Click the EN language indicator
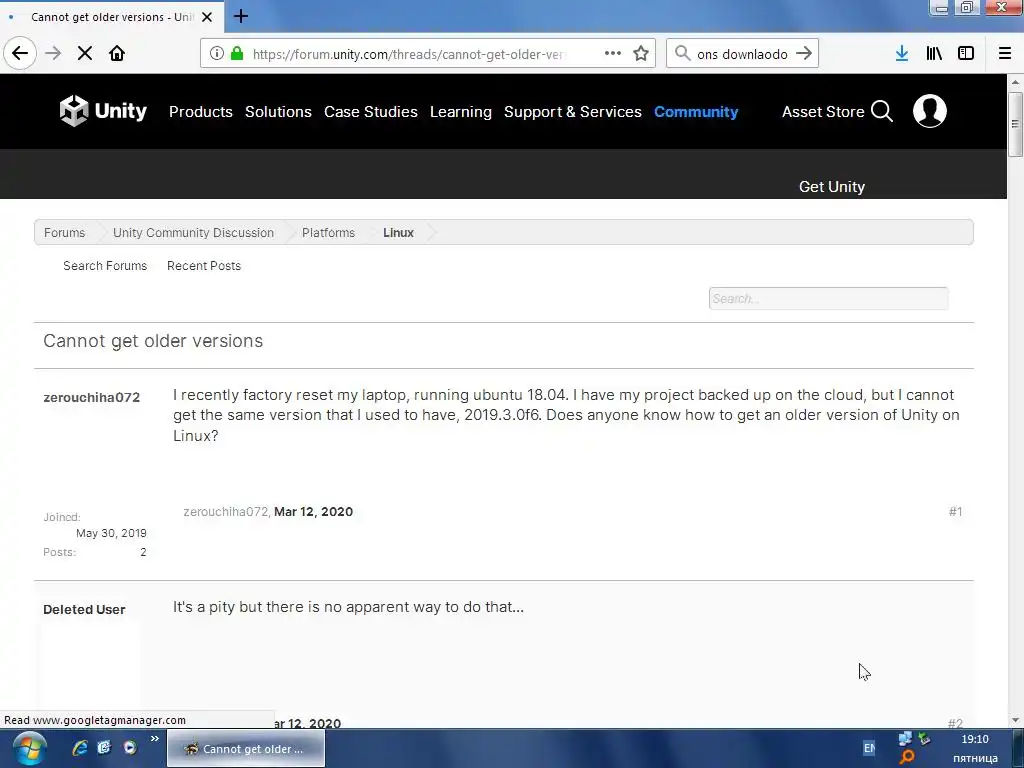Screen dimensions: 1024x768 click(x=869, y=748)
